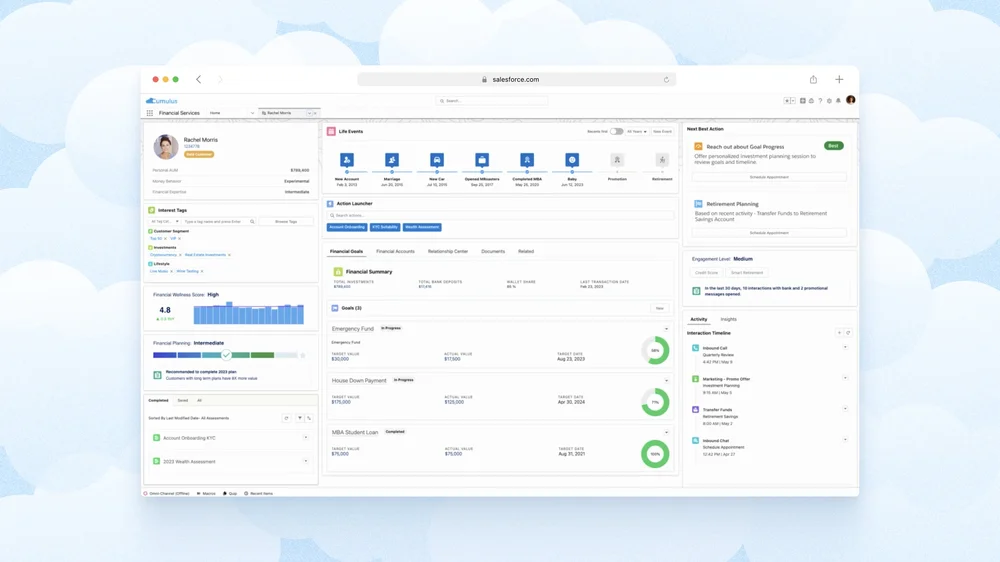The height and width of the screenshot is (562, 1000).
Task: Open the App Launcher grid icon
Action: pos(150,113)
